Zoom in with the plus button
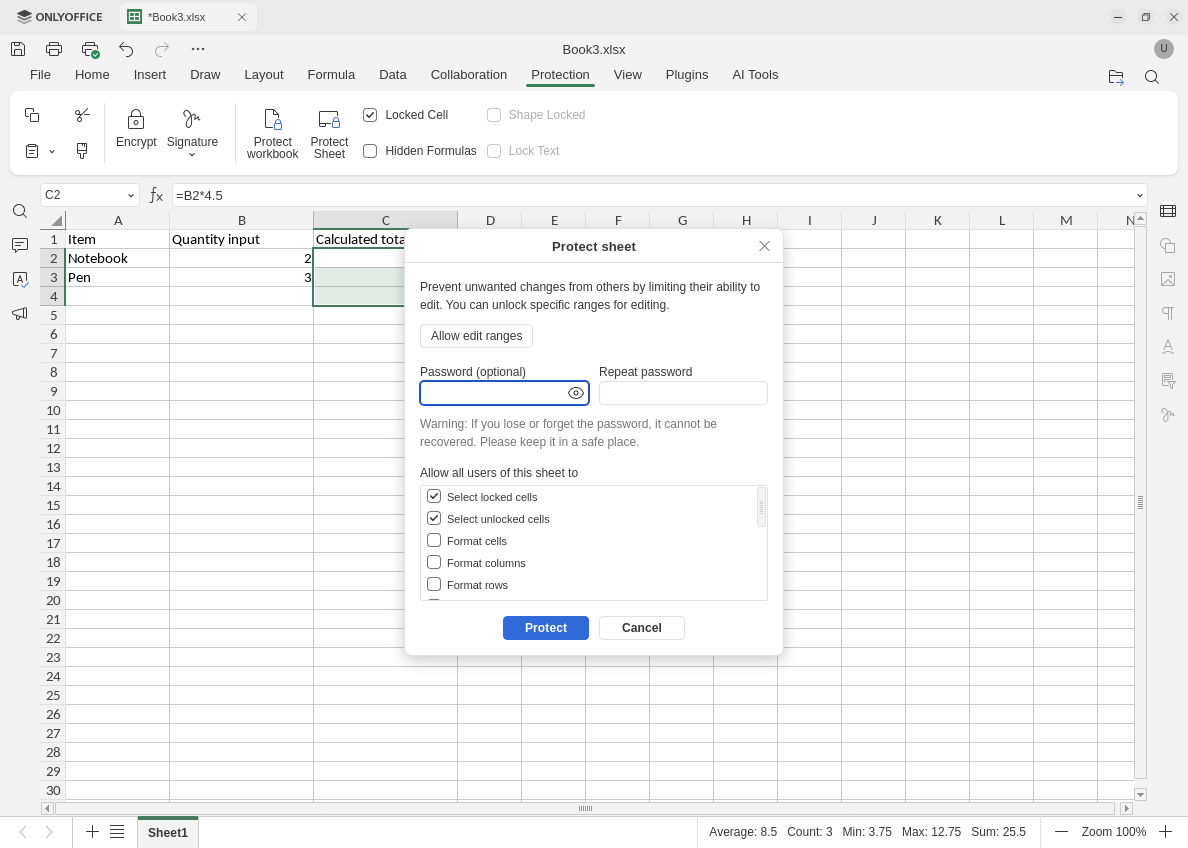This screenshot has height=848, width=1188. point(1165,832)
